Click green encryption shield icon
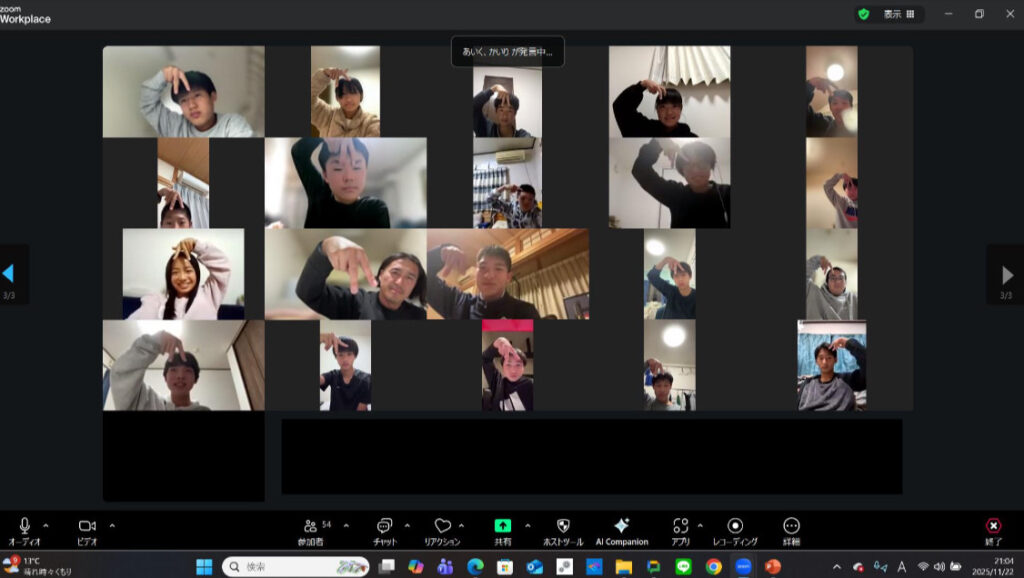Image resolution: width=1024 pixels, height=578 pixels. point(863,14)
